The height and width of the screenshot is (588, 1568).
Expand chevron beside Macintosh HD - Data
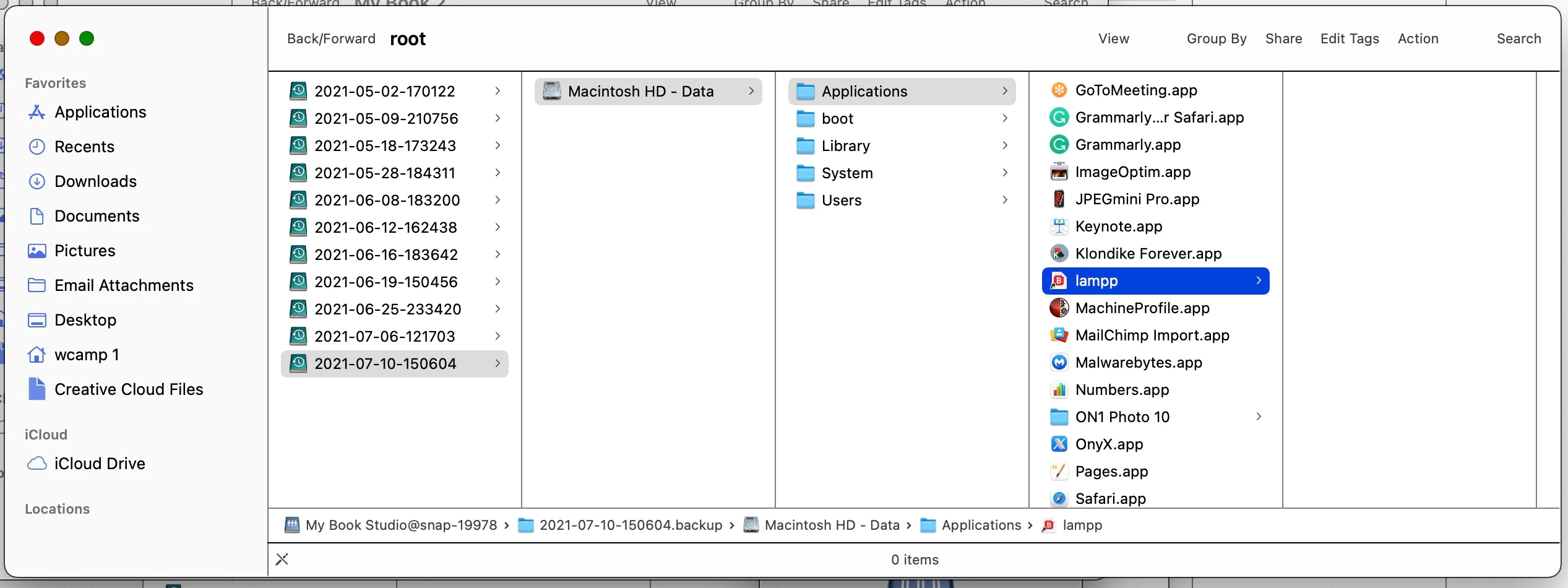[x=751, y=91]
